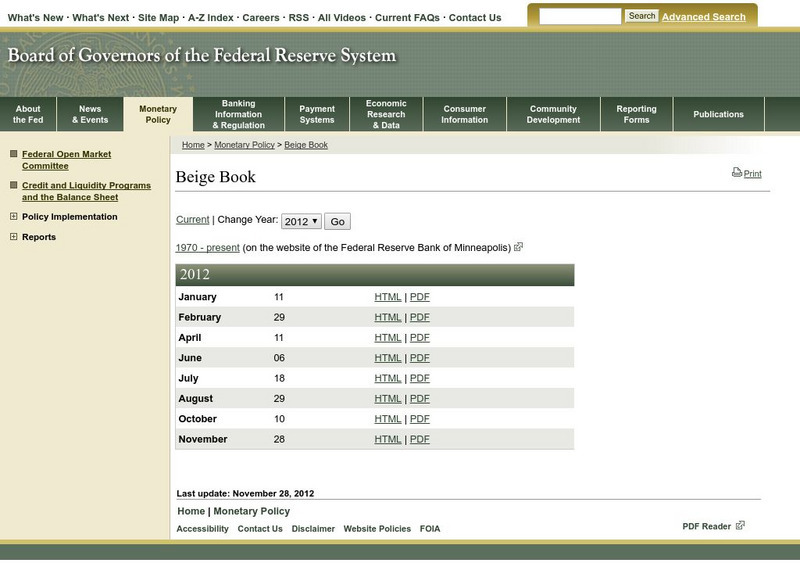Click What's New in top bar

pos(35,17)
